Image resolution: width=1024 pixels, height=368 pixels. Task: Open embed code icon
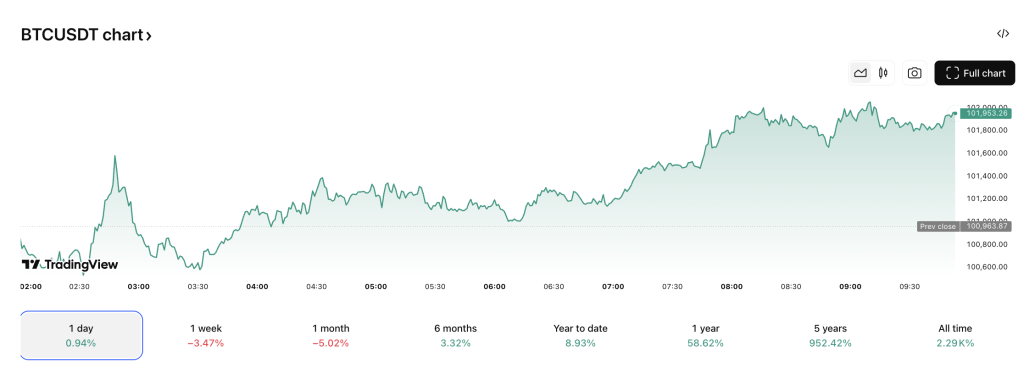point(1003,34)
